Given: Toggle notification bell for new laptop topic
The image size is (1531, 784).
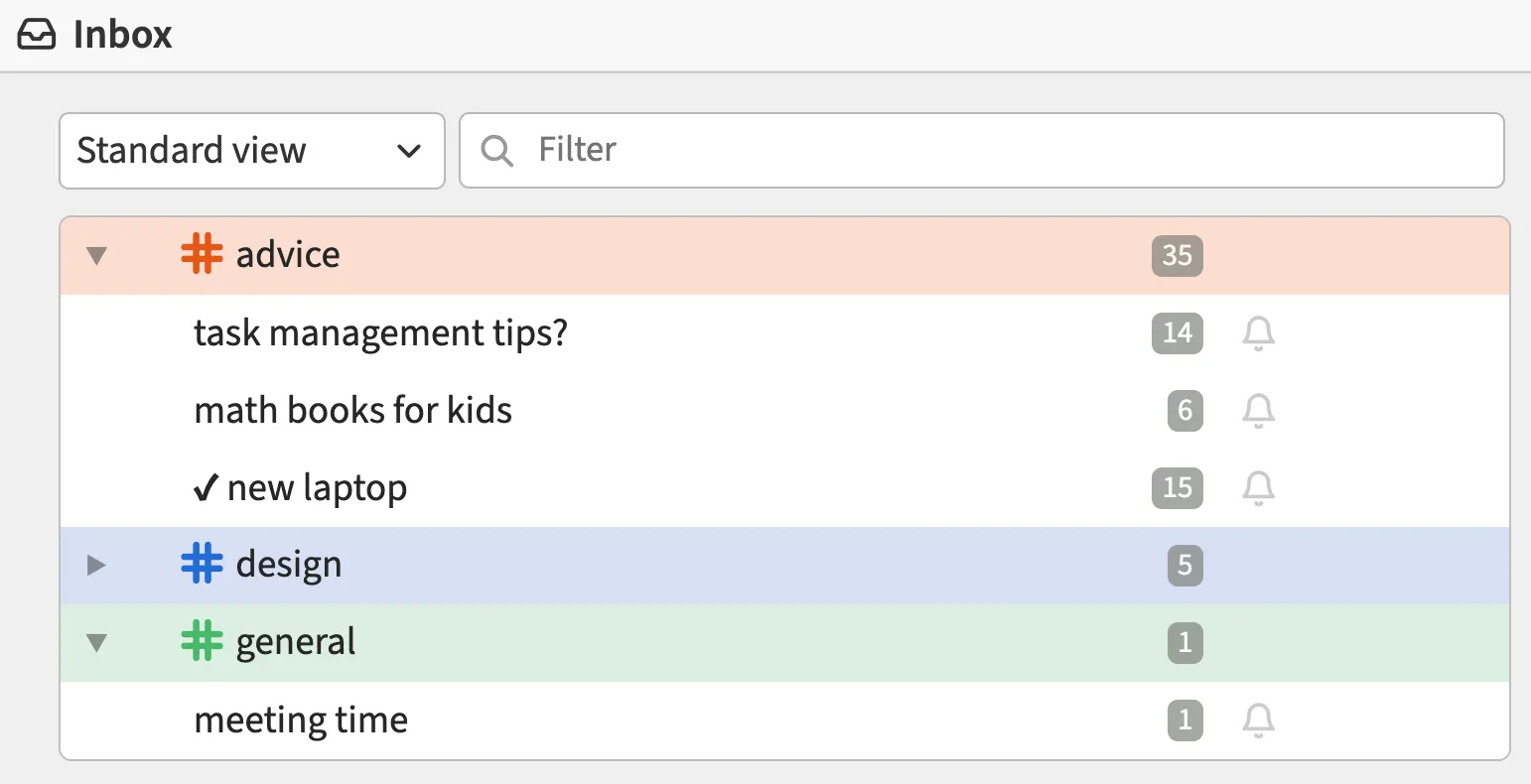Looking at the screenshot, I should [x=1258, y=487].
